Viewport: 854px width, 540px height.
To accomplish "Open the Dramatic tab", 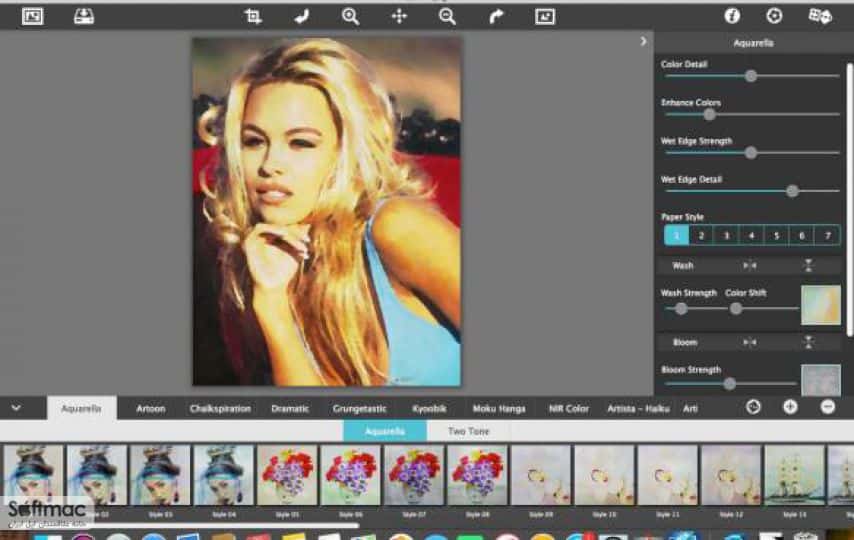I will pos(290,408).
